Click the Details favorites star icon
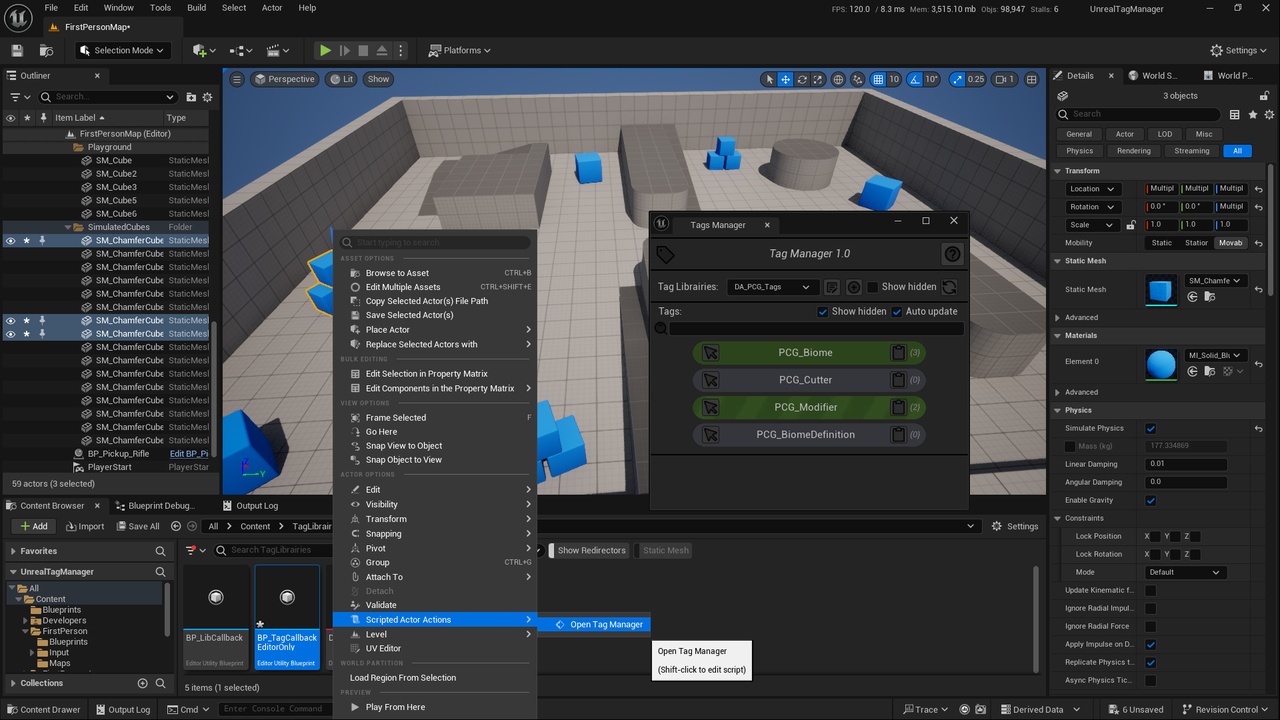 pyautogui.click(x=1253, y=114)
